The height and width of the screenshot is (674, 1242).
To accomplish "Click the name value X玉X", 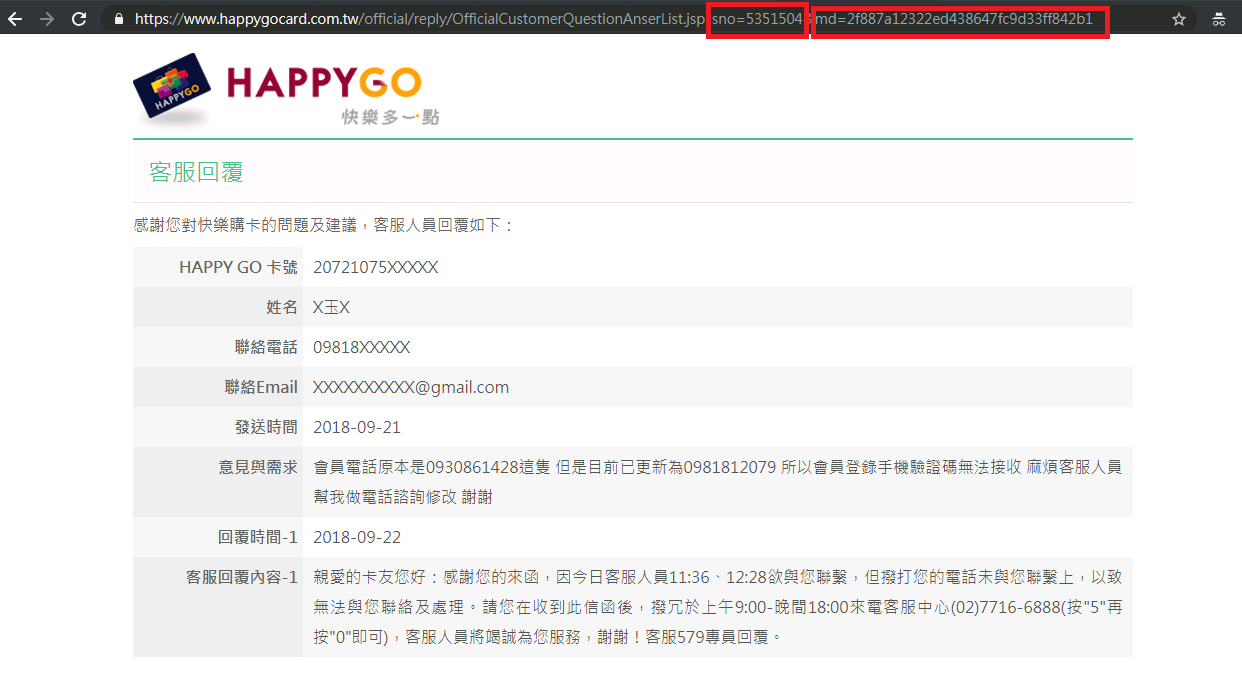I will (331, 307).
